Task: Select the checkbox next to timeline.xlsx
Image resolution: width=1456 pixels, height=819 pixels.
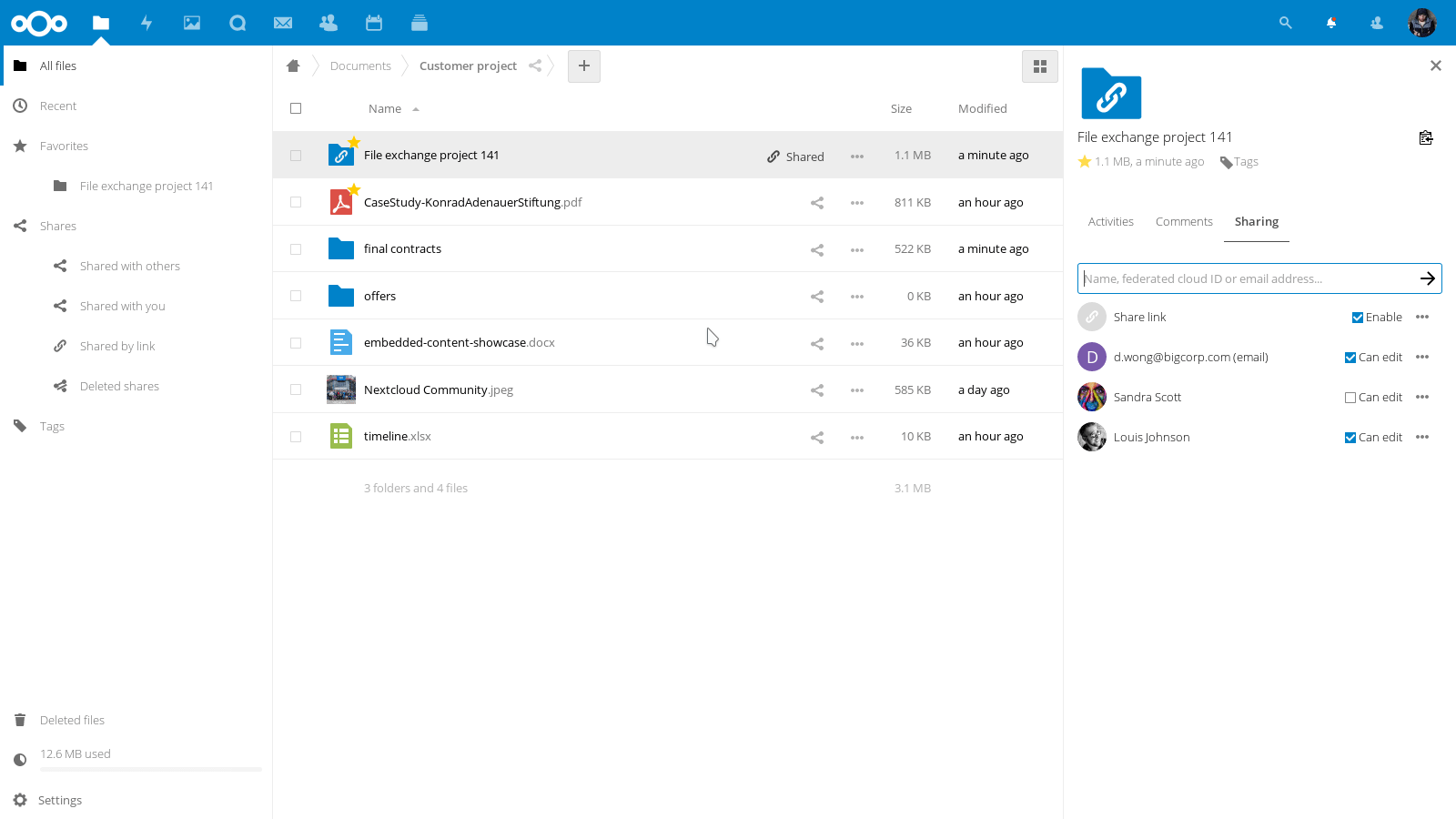Action: pos(296,437)
